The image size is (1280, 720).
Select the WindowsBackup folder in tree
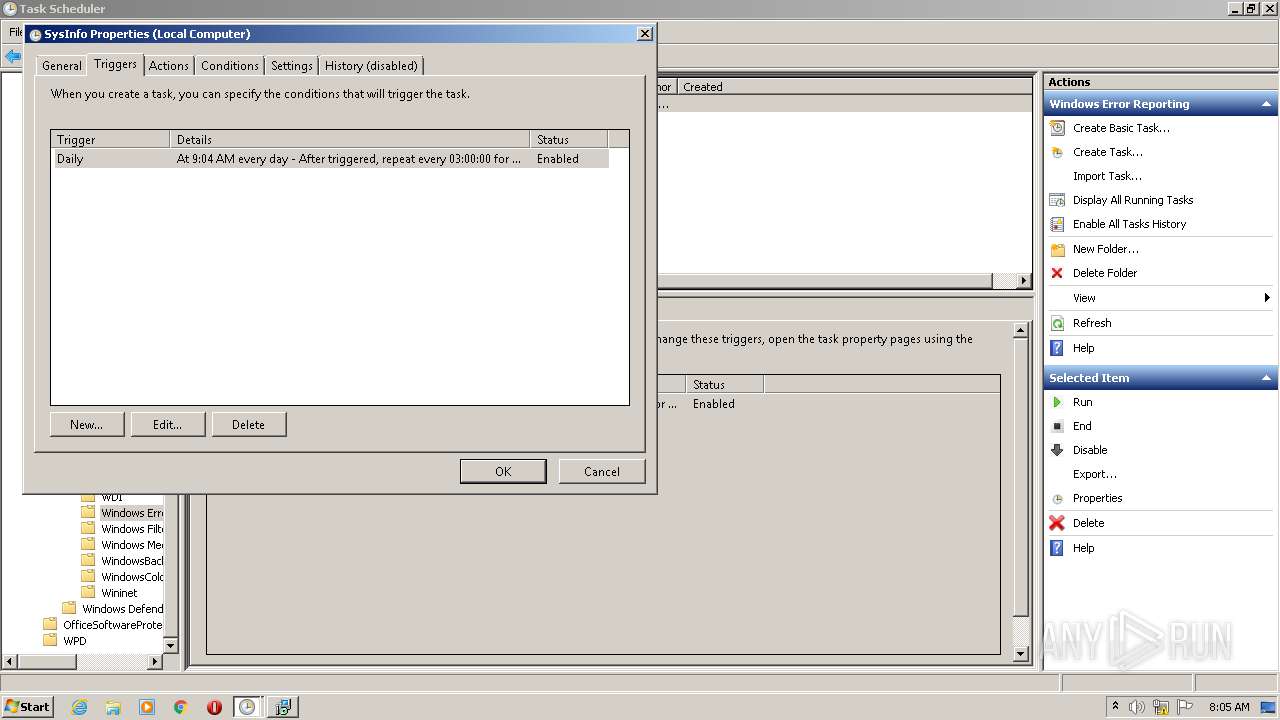click(x=132, y=561)
